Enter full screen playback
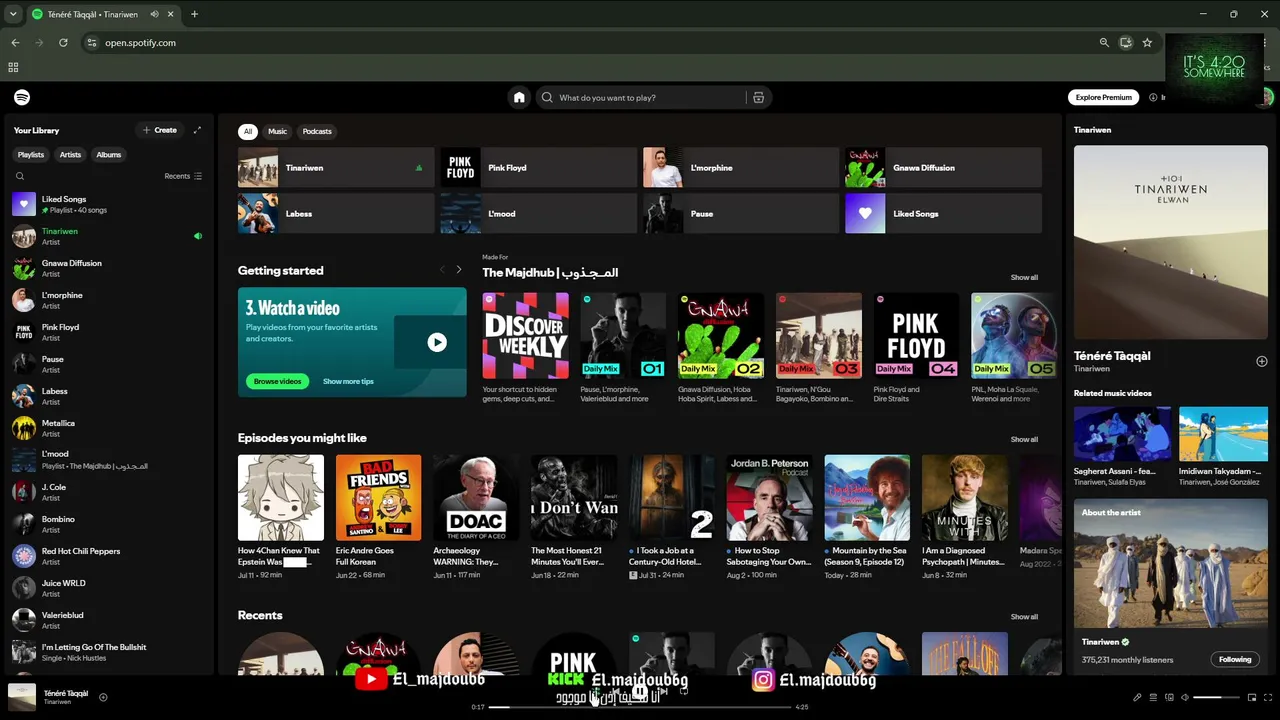The image size is (1280, 720). 1268,697
